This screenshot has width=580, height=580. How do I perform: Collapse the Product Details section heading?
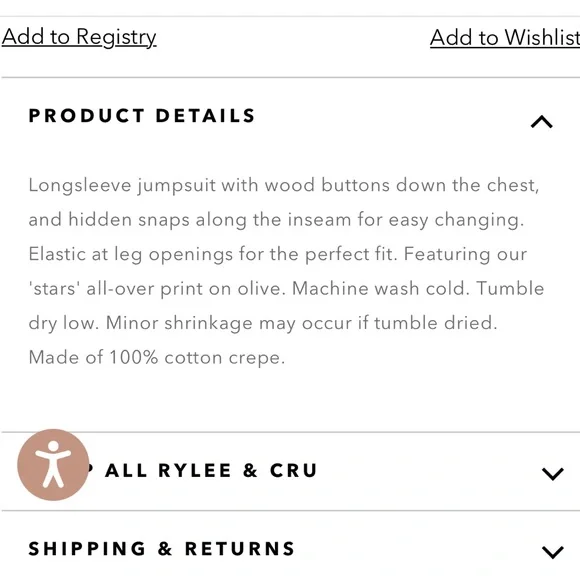290,116
